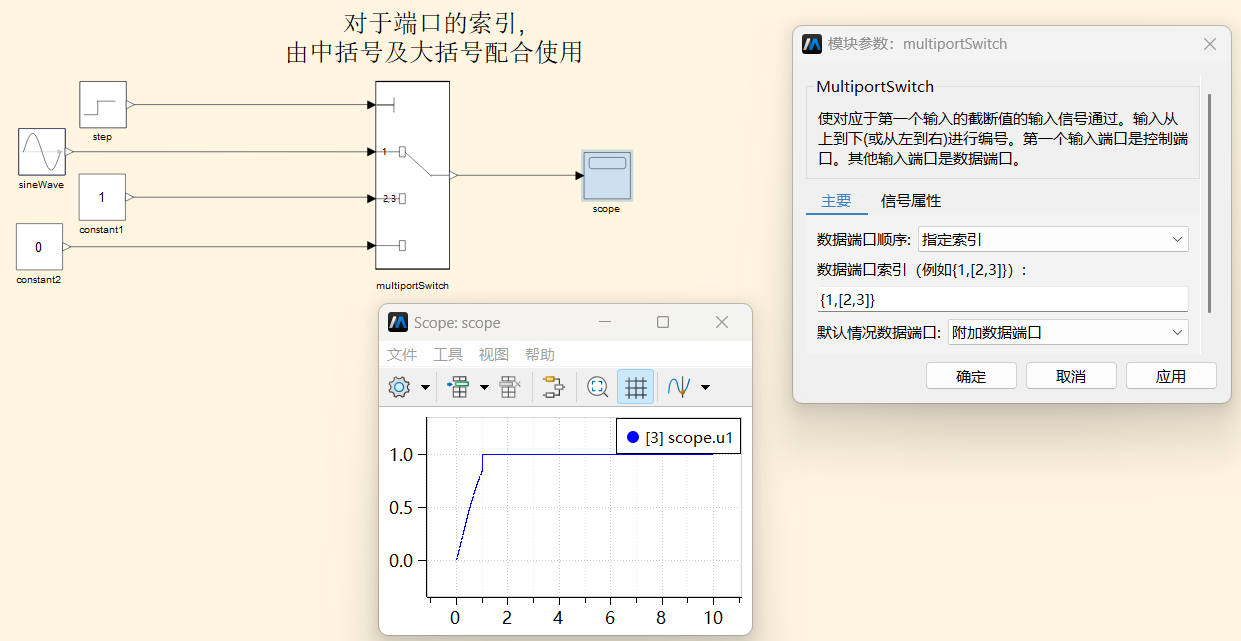Open the 工具 menu in scope window
Screen dimensions: 1241x641
tap(448, 355)
